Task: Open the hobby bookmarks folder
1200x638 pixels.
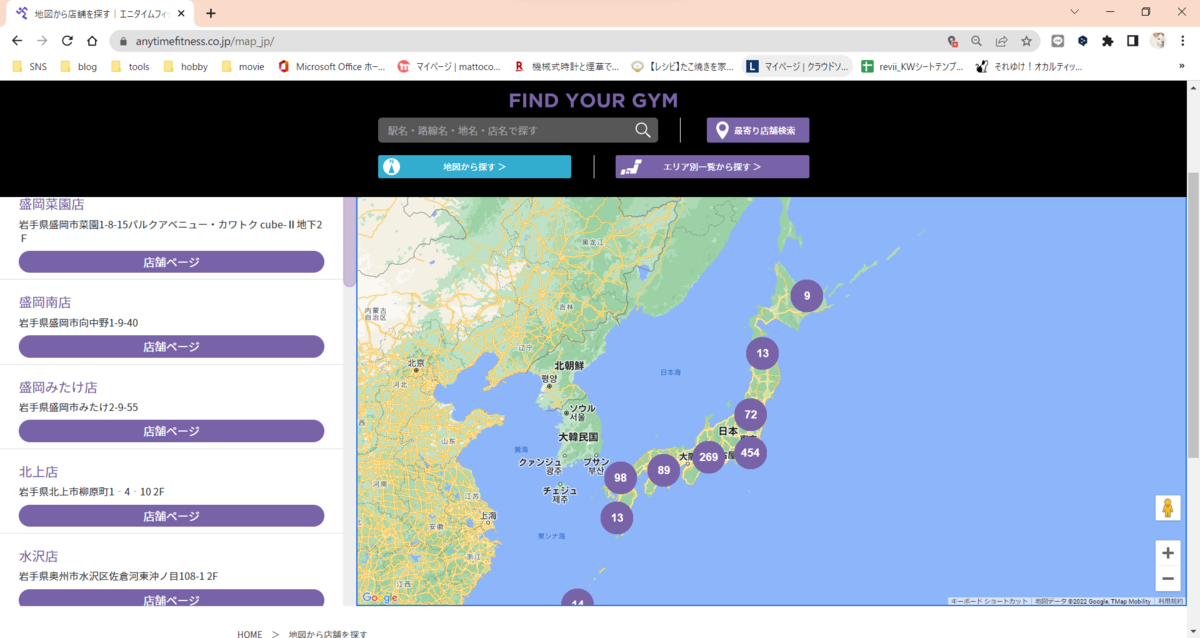Action: pos(185,67)
